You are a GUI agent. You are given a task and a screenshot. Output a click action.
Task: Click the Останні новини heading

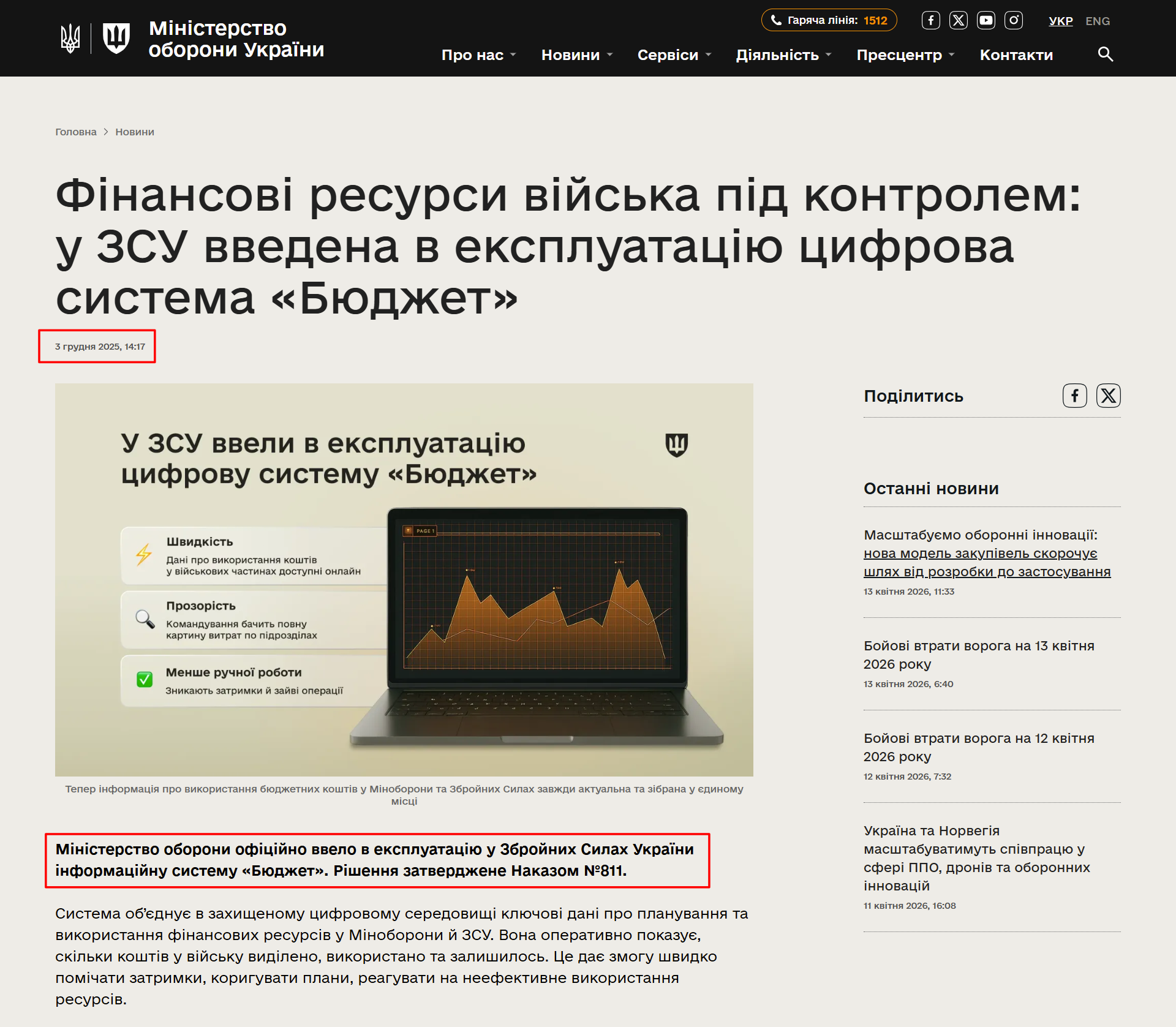coord(931,489)
